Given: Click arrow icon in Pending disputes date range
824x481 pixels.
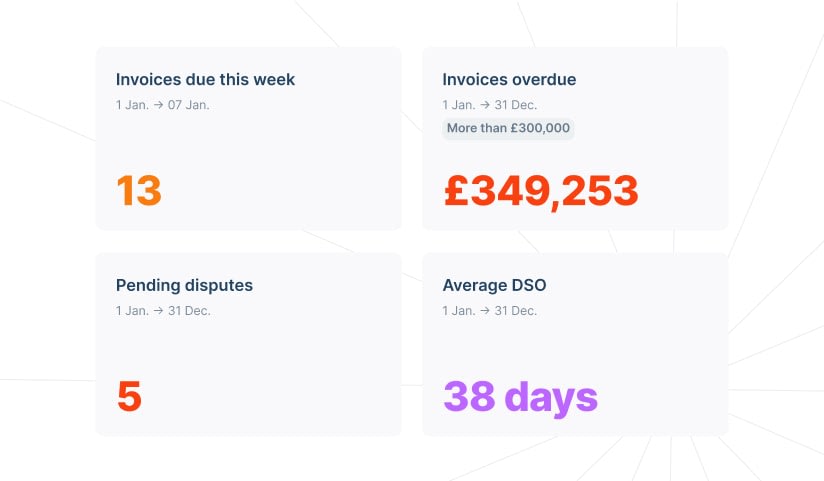Looking at the screenshot, I should [x=159, y=311].
